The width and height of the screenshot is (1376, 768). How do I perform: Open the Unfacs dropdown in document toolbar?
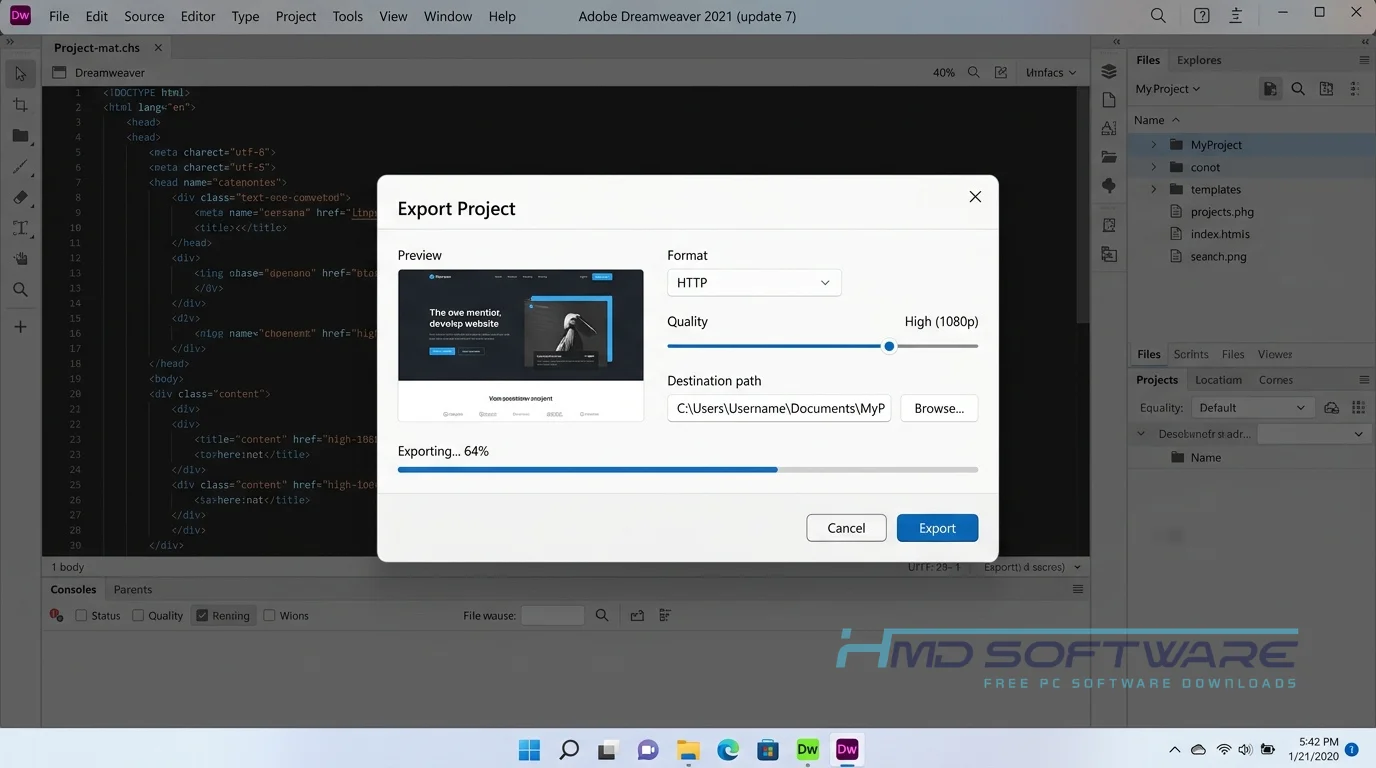tap(1052, 73)
